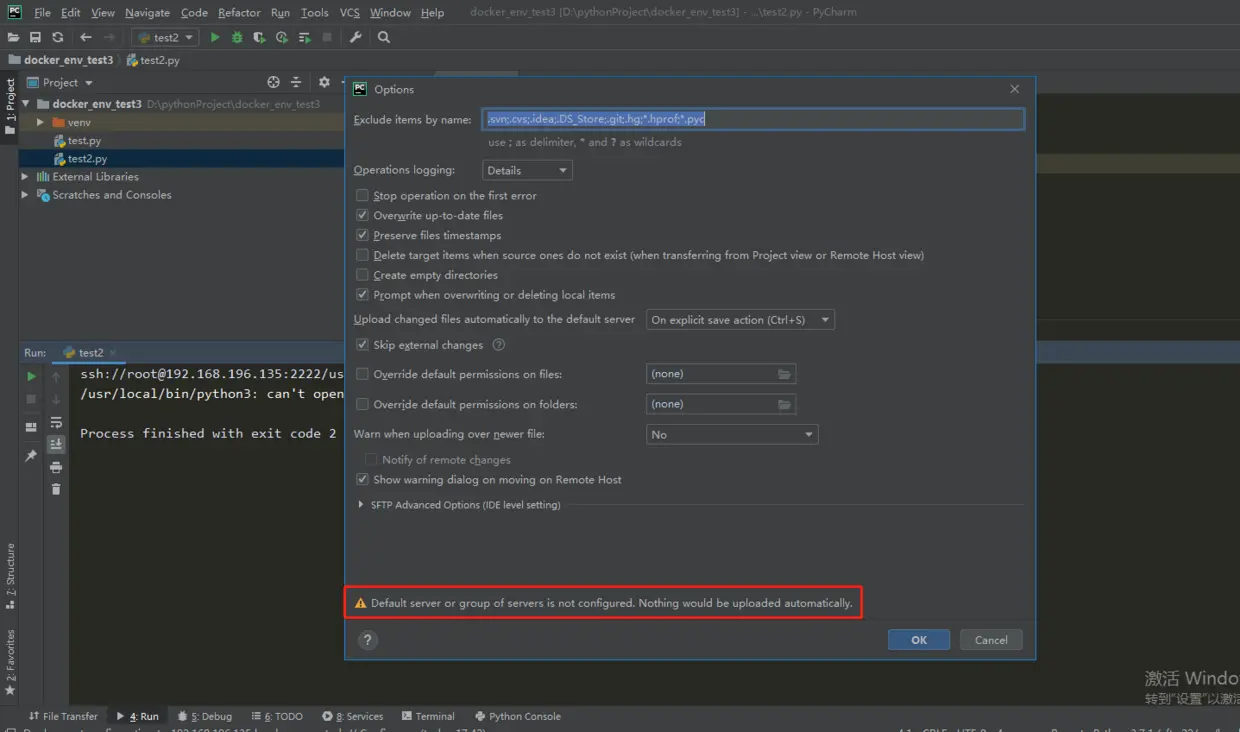Switch to Terminal tool window tab
Image resolution: width=1240 pixels, height=732 pixels.
(x=428, y=716)
